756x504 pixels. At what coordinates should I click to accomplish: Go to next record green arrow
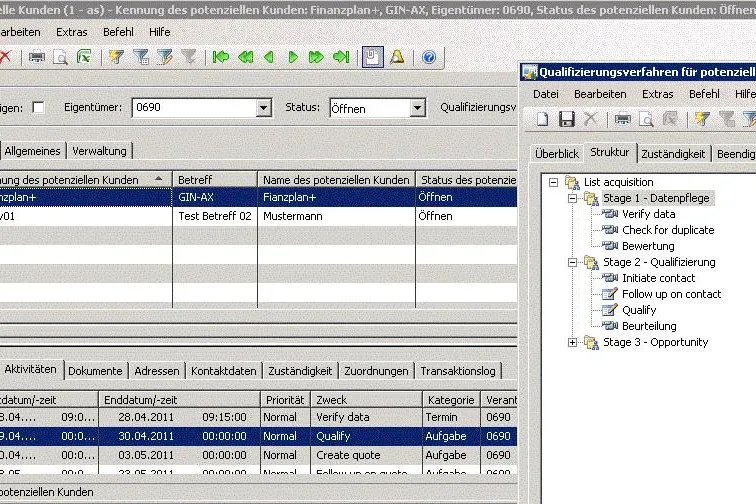[293, 57]
